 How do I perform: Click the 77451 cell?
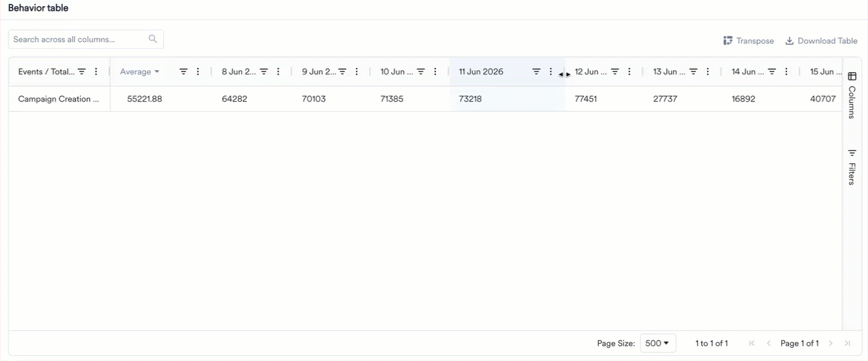(587, 99)
